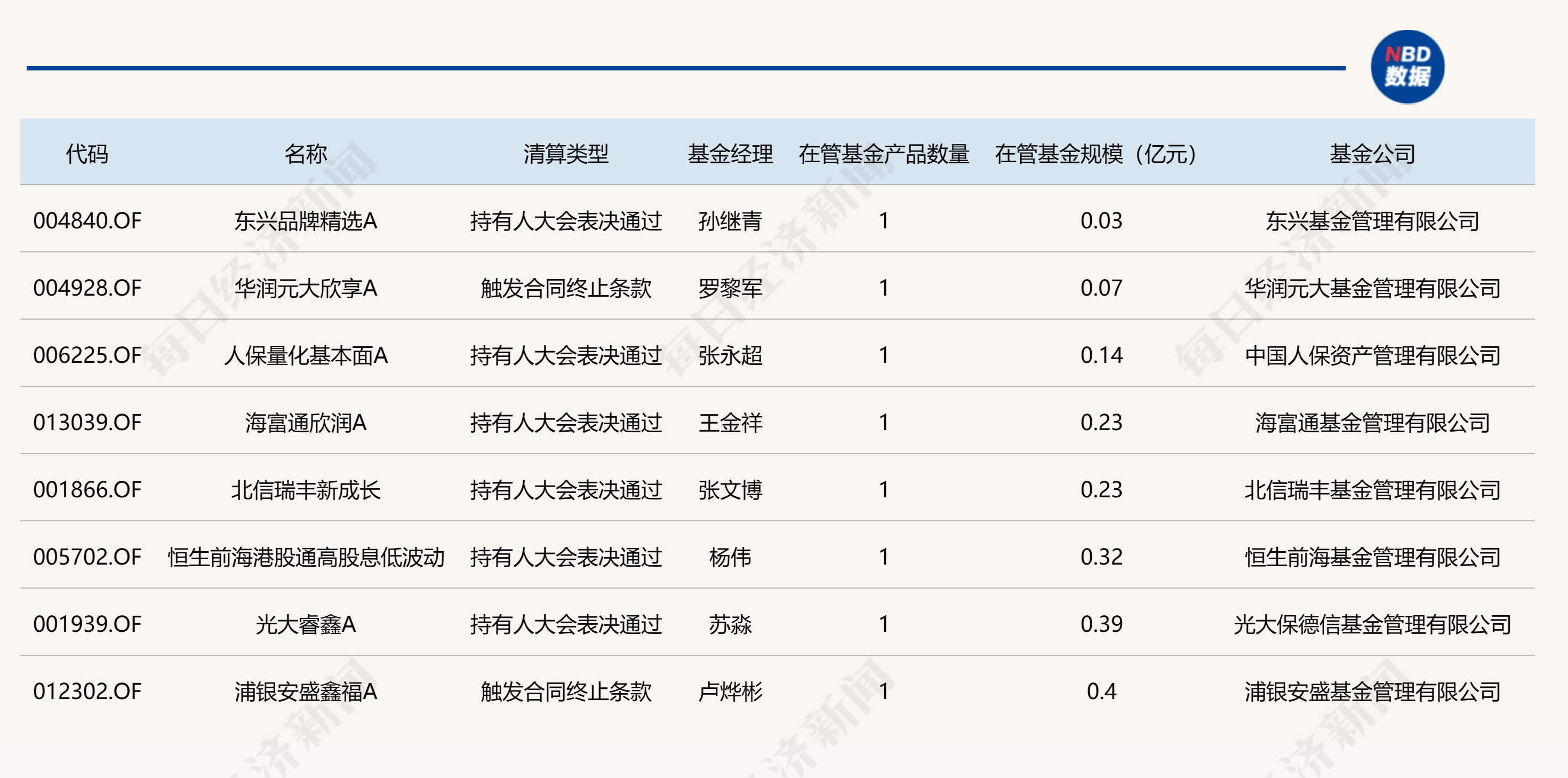
Task: Click fund code 004840.OF
Action: 87,220
